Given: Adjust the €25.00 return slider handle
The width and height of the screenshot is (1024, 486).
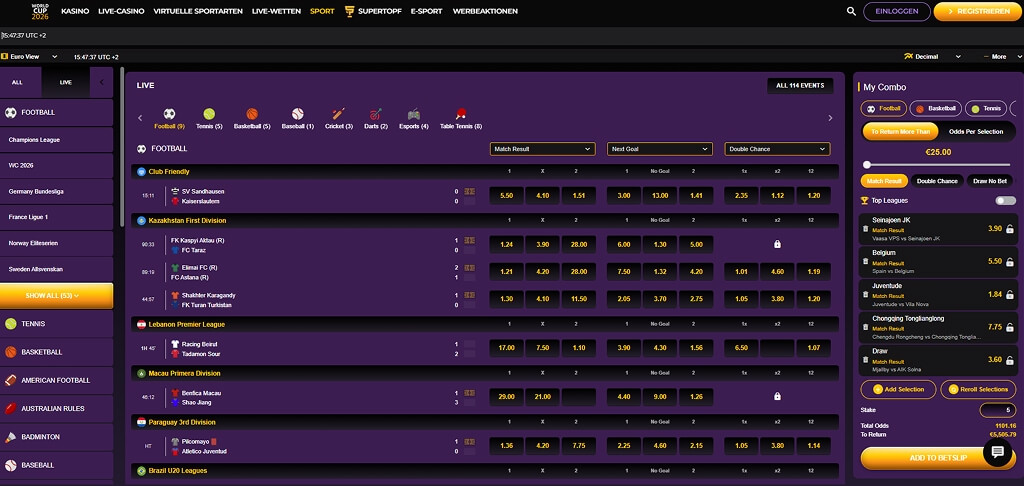Looking at the screenshot, I should point(867,165).
